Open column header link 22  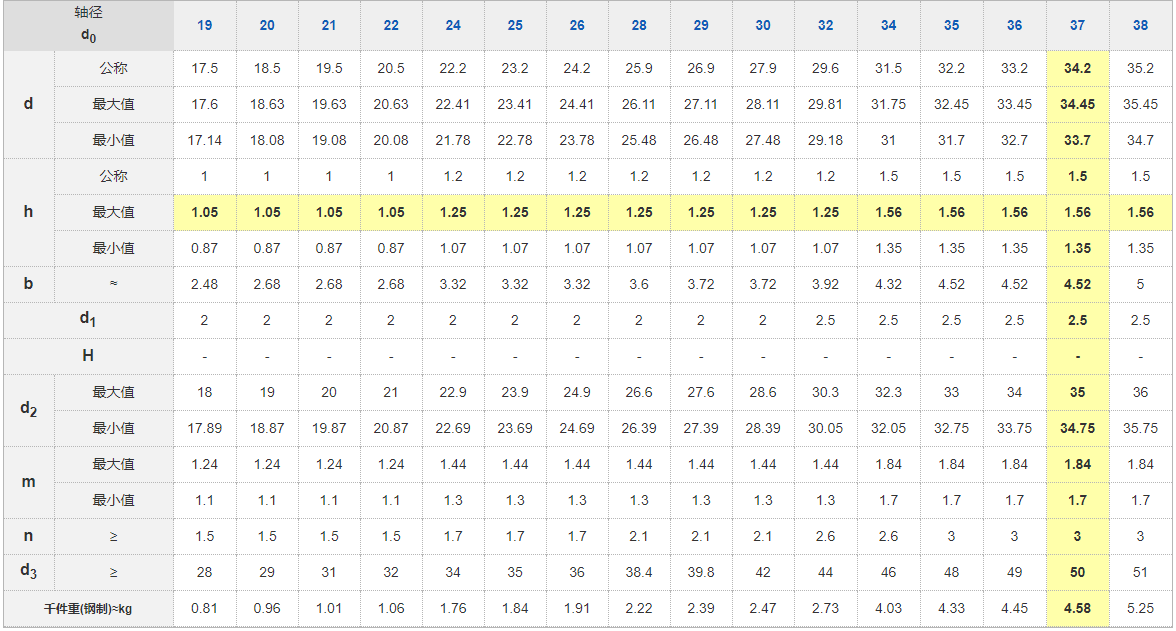pos(391,25)
